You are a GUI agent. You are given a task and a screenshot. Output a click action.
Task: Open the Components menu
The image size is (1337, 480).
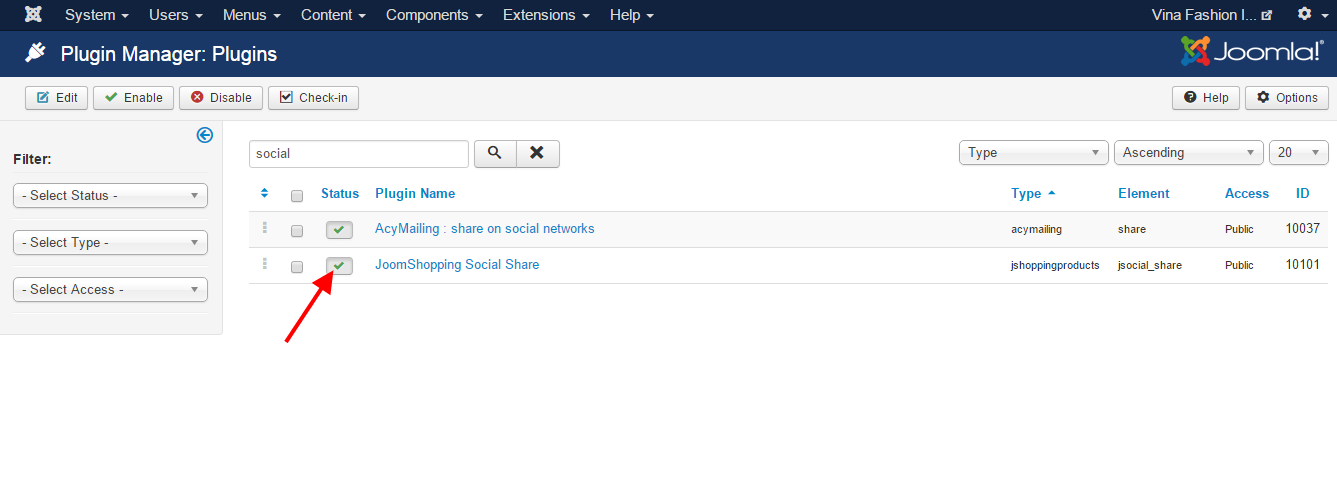(436, 15)
